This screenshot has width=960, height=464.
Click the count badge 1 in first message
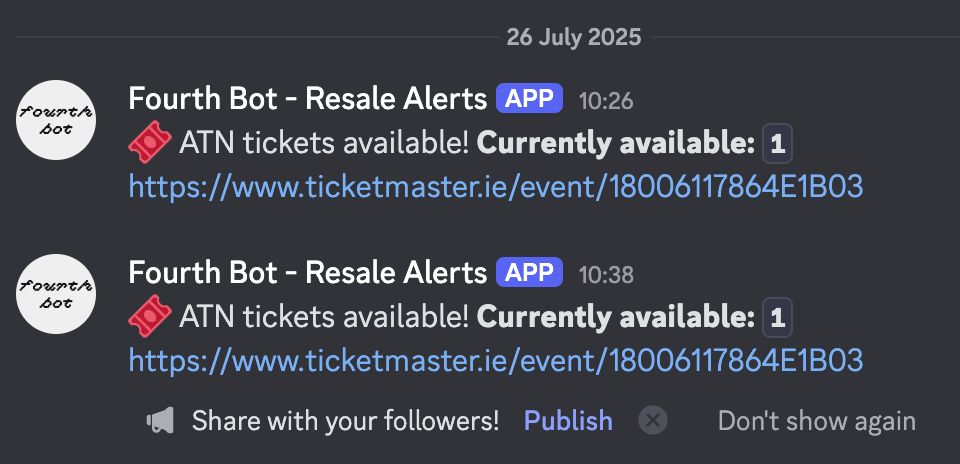(x=778, y=144)
